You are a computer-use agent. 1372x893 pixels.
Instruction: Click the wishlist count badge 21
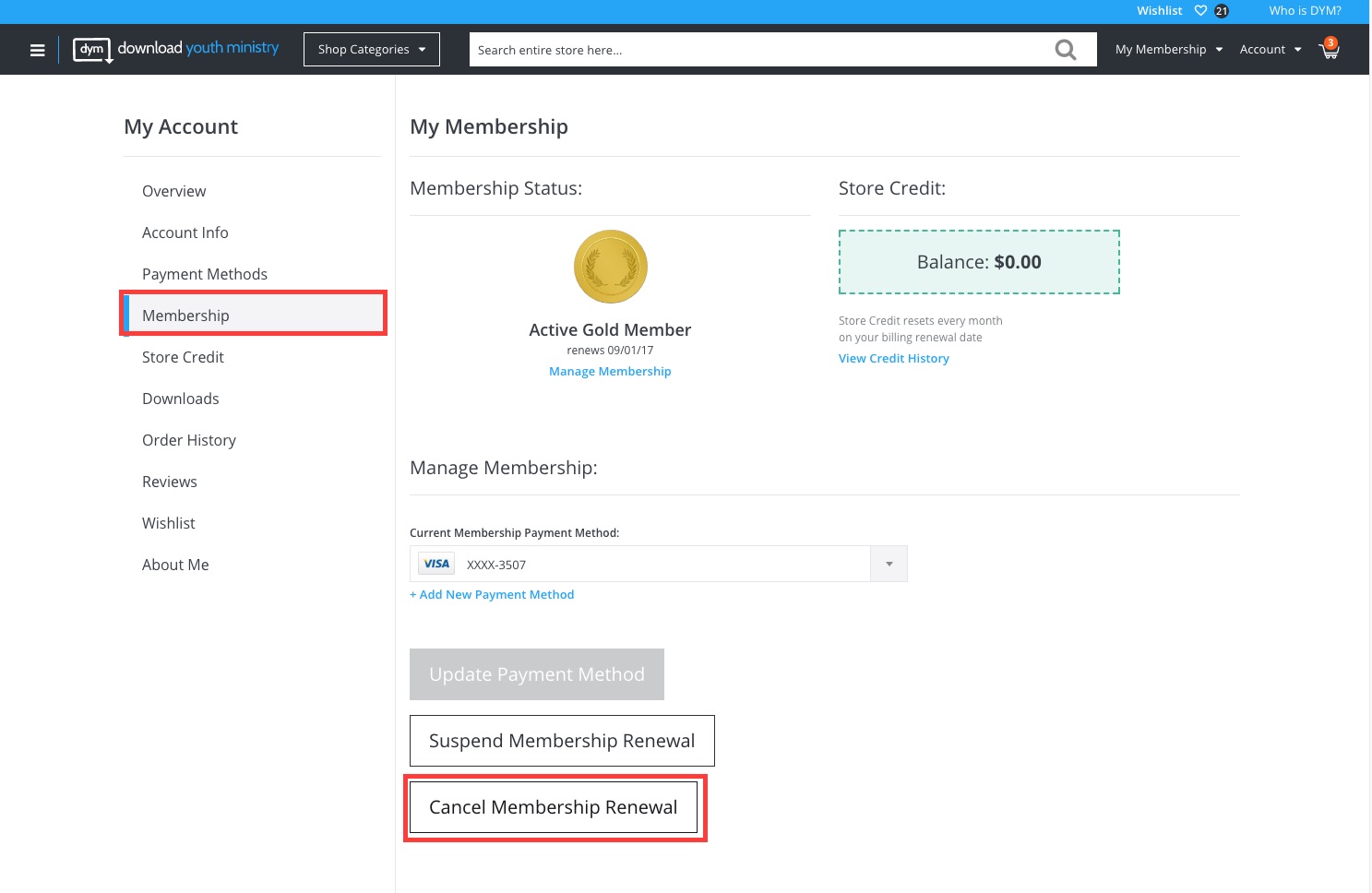pyautogui.click(x=1222, y=11)
